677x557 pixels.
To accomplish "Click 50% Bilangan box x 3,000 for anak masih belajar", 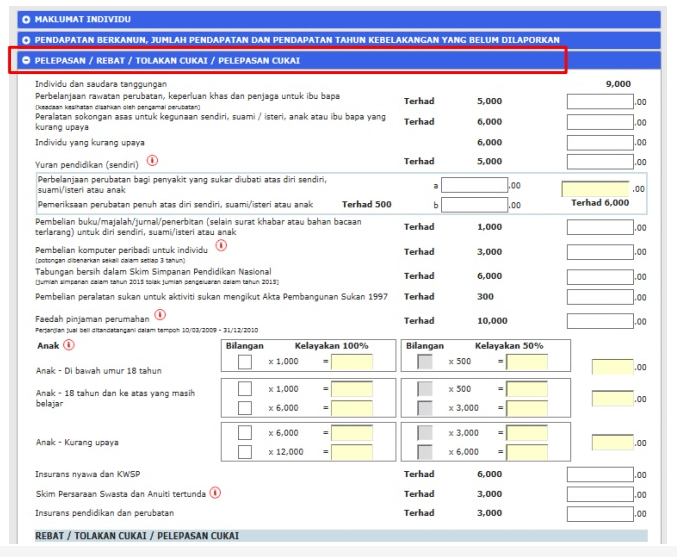I will coord(425,408).
